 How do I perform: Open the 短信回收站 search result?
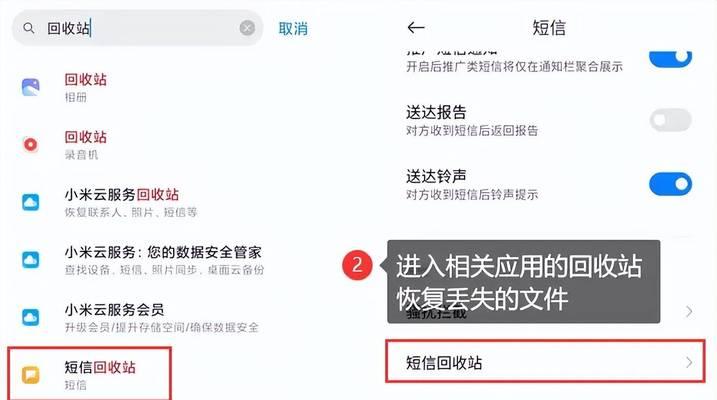[x=90, y=374]
